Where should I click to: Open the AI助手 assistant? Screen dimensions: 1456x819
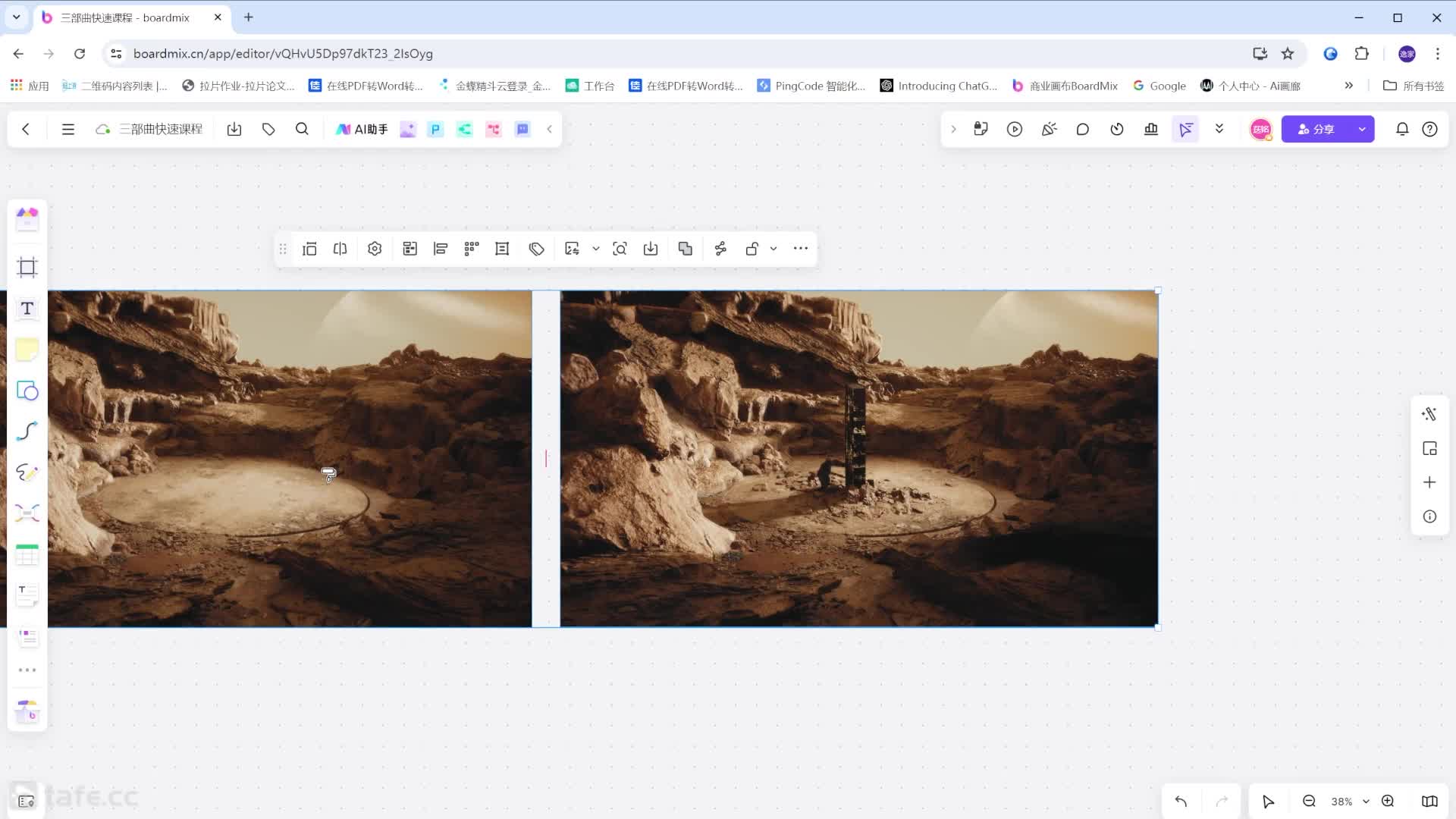(362, 130)
